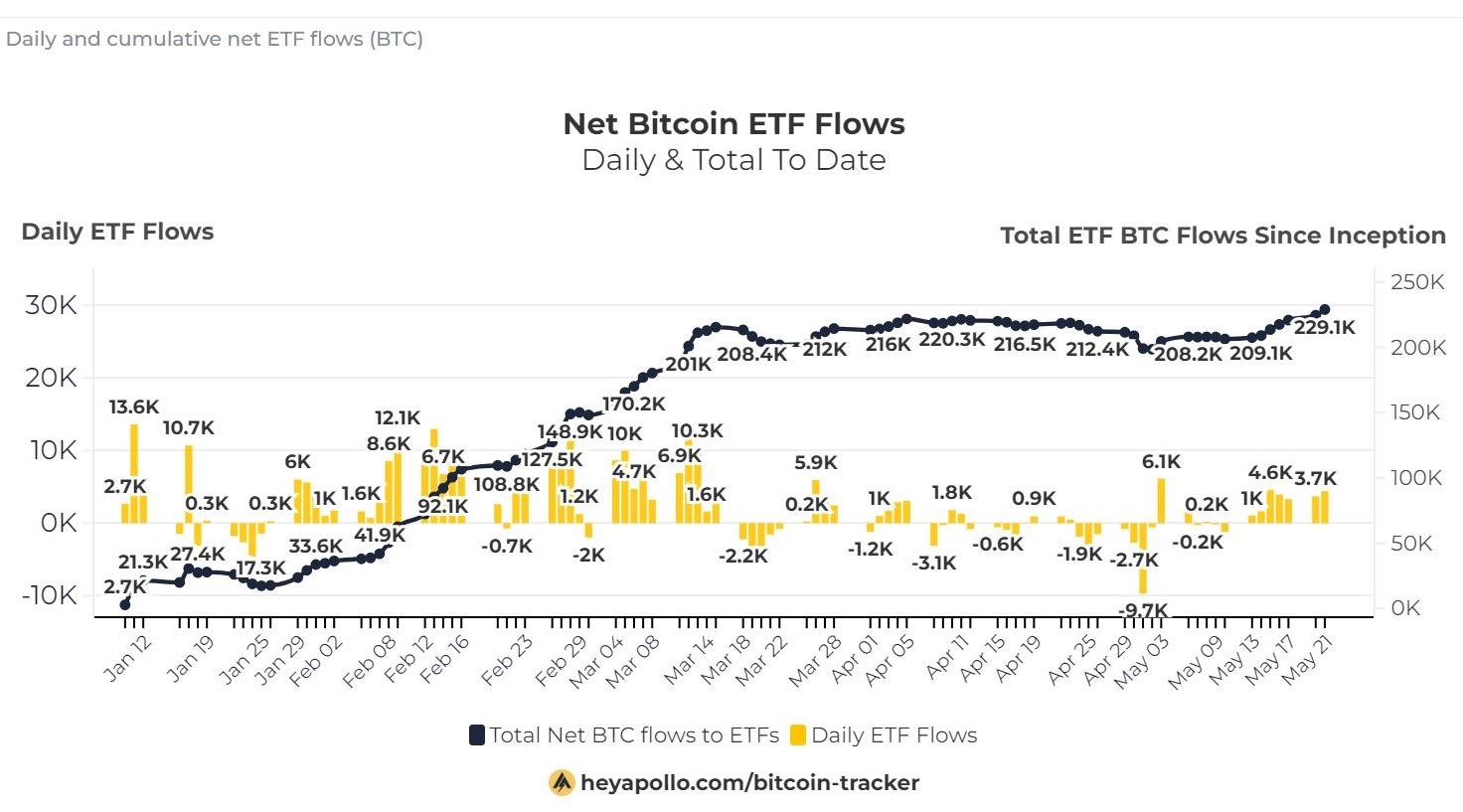The width and height of the screenshot is (1463, 812).
Task: Click the 'May 21' x-axis date label
Action: (1305, 659)
